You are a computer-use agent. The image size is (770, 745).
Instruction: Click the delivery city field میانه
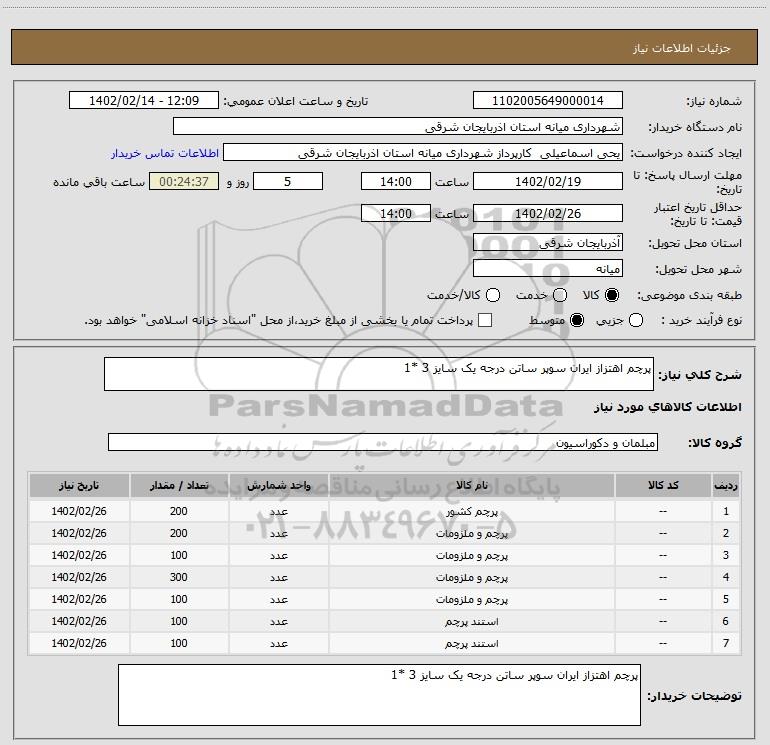tap(548, 269)
